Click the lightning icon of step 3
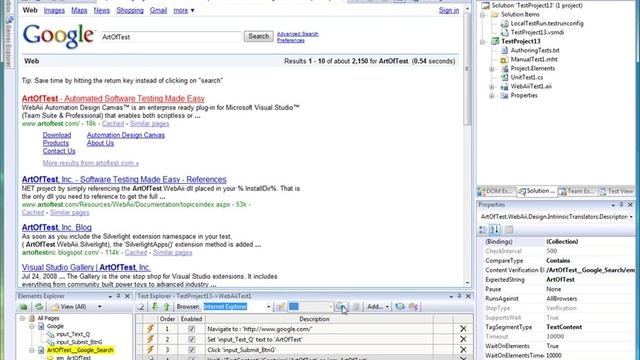This screenshot has width=640, height=360. [150, 350]
